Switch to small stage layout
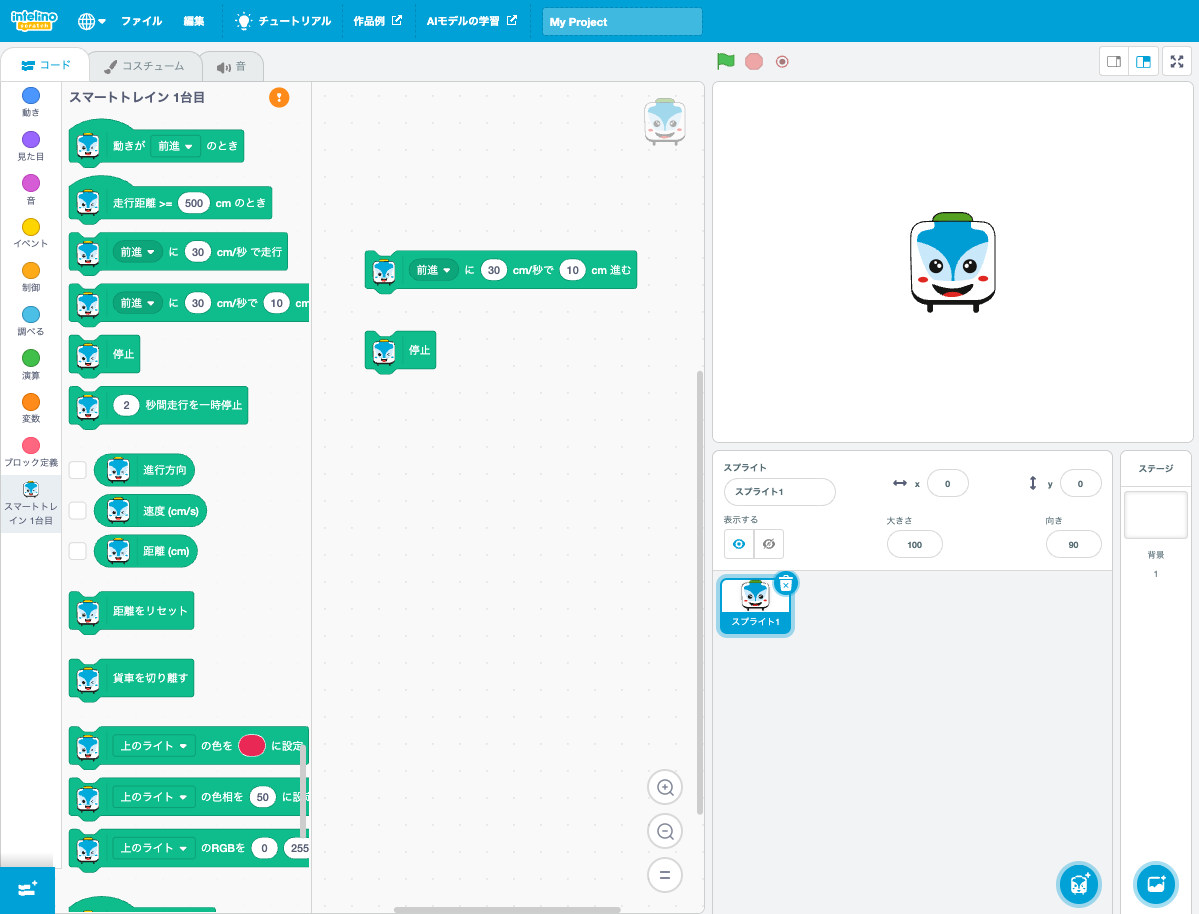Screen dimensions: 1199x914 pyautogui.click(x=1114, y=61)
